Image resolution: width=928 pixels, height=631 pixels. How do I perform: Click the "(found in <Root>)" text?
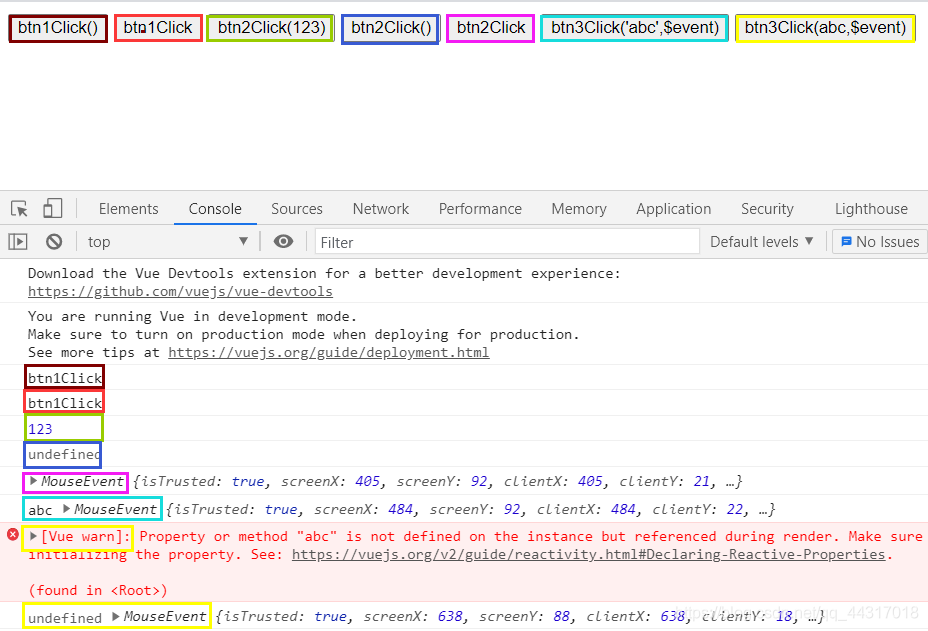click(98, 590)
